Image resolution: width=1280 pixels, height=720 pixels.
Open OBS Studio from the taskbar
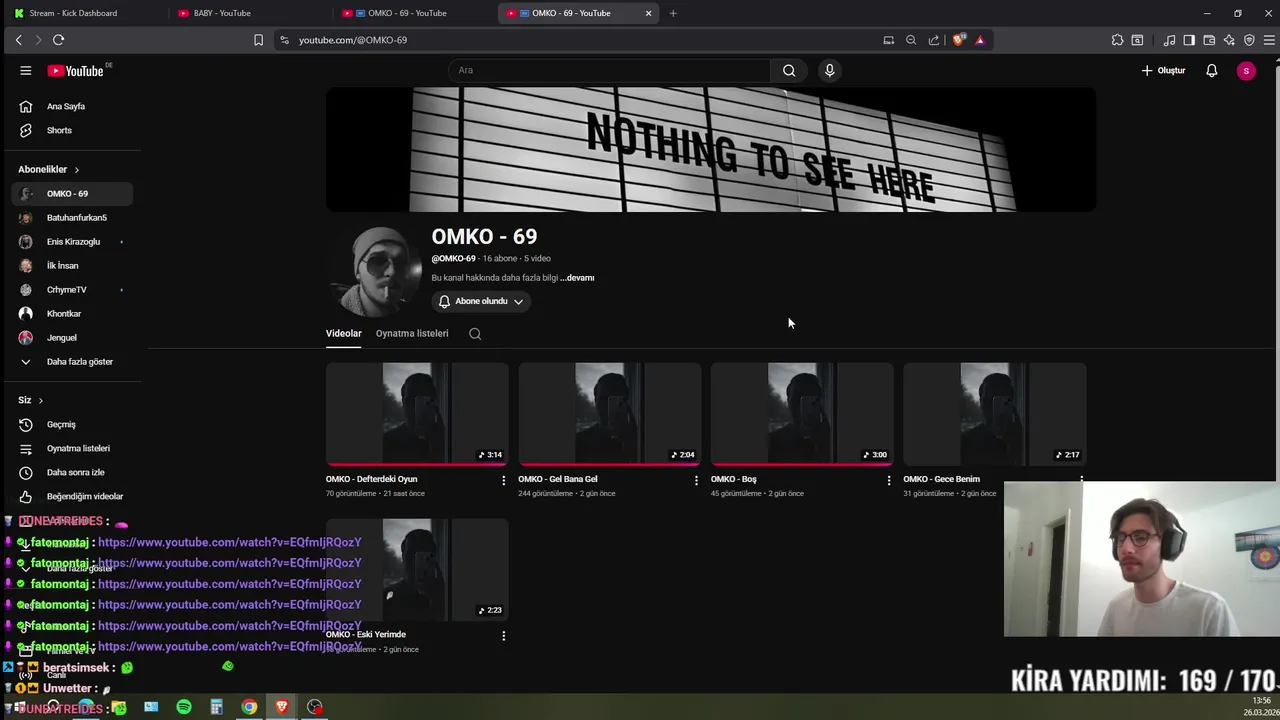tap(315, 707)
